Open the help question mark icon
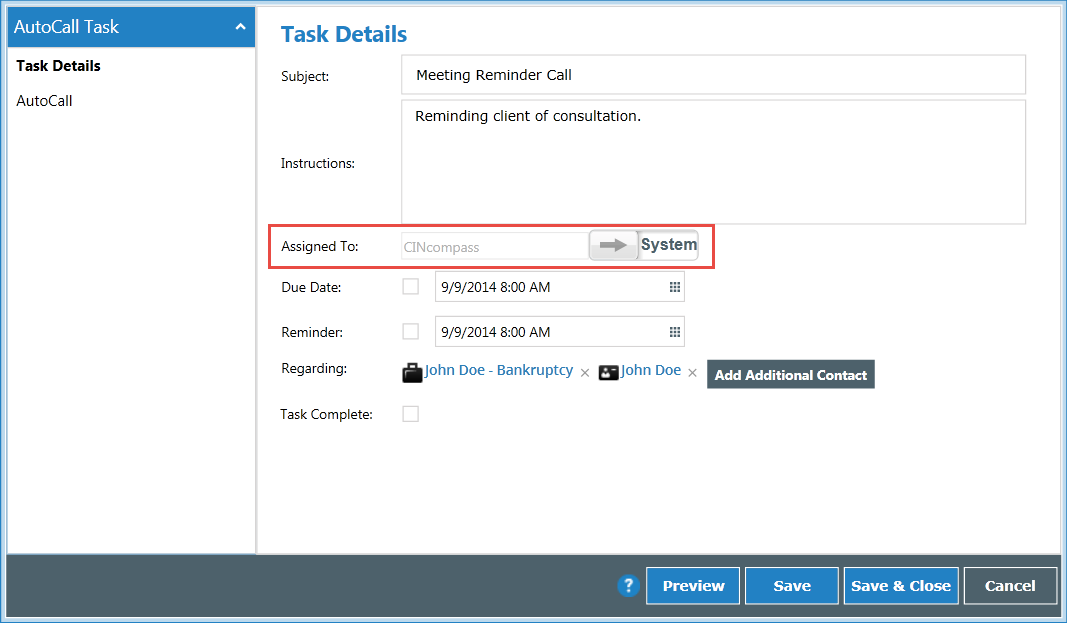Image resolution: width=1067 pixels, height=623 pixels. coord(628,586)
